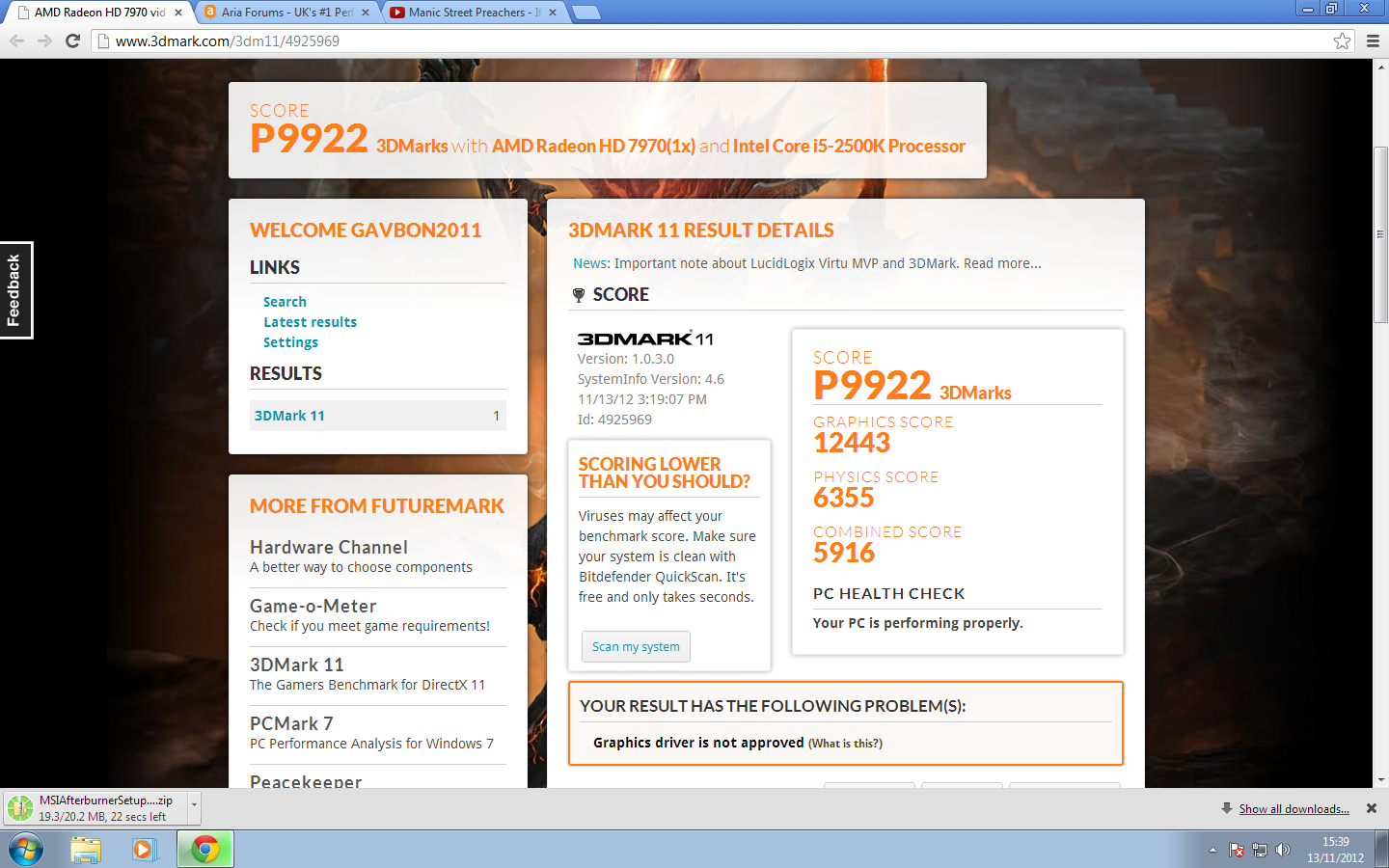Click the volume speaker tray icon
1389x868 pixels.
(1283, 850)
